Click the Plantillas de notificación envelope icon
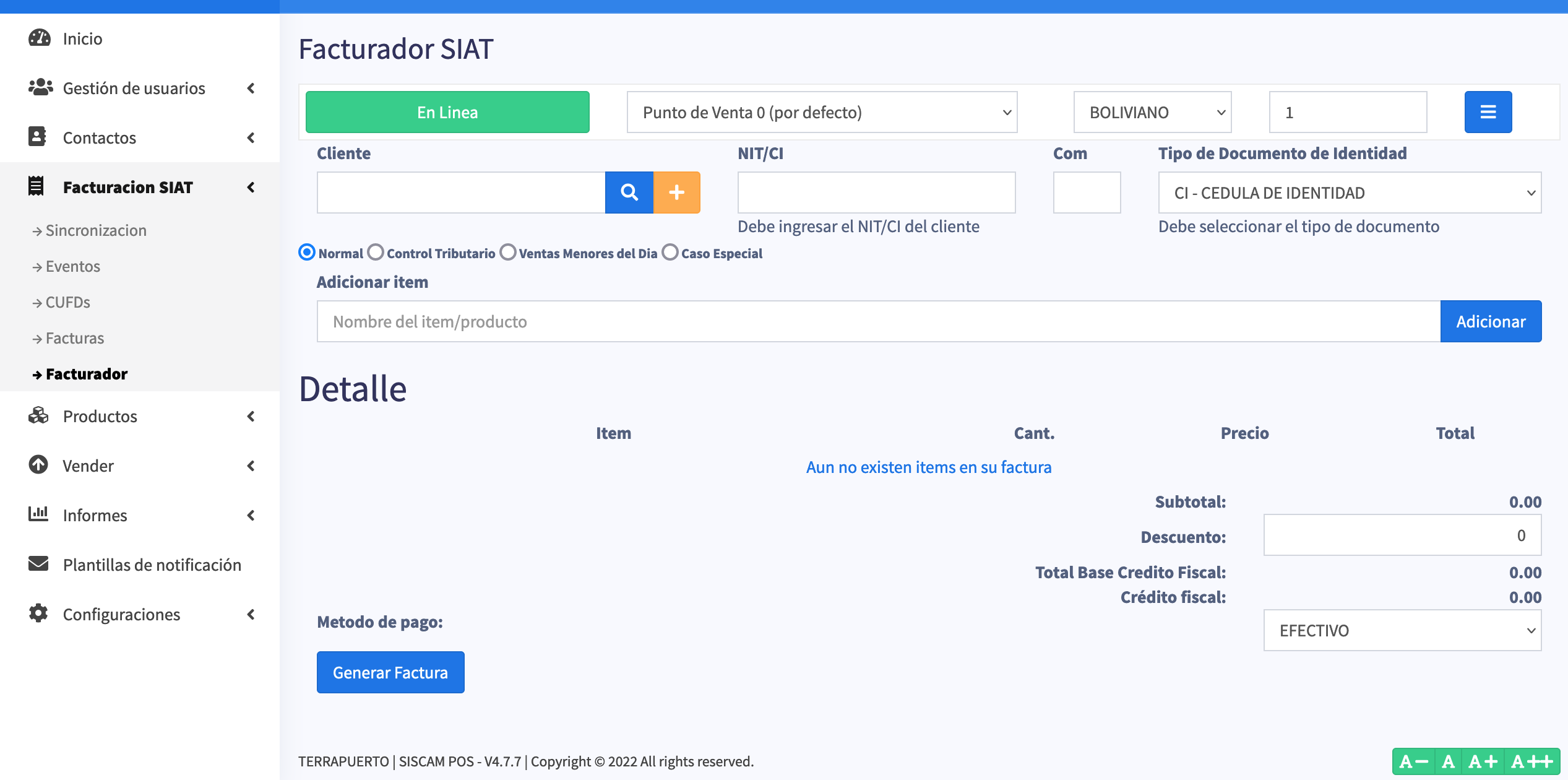Image resolution: width=1568 pixels, height=780 pixels. tap(38, 564)
